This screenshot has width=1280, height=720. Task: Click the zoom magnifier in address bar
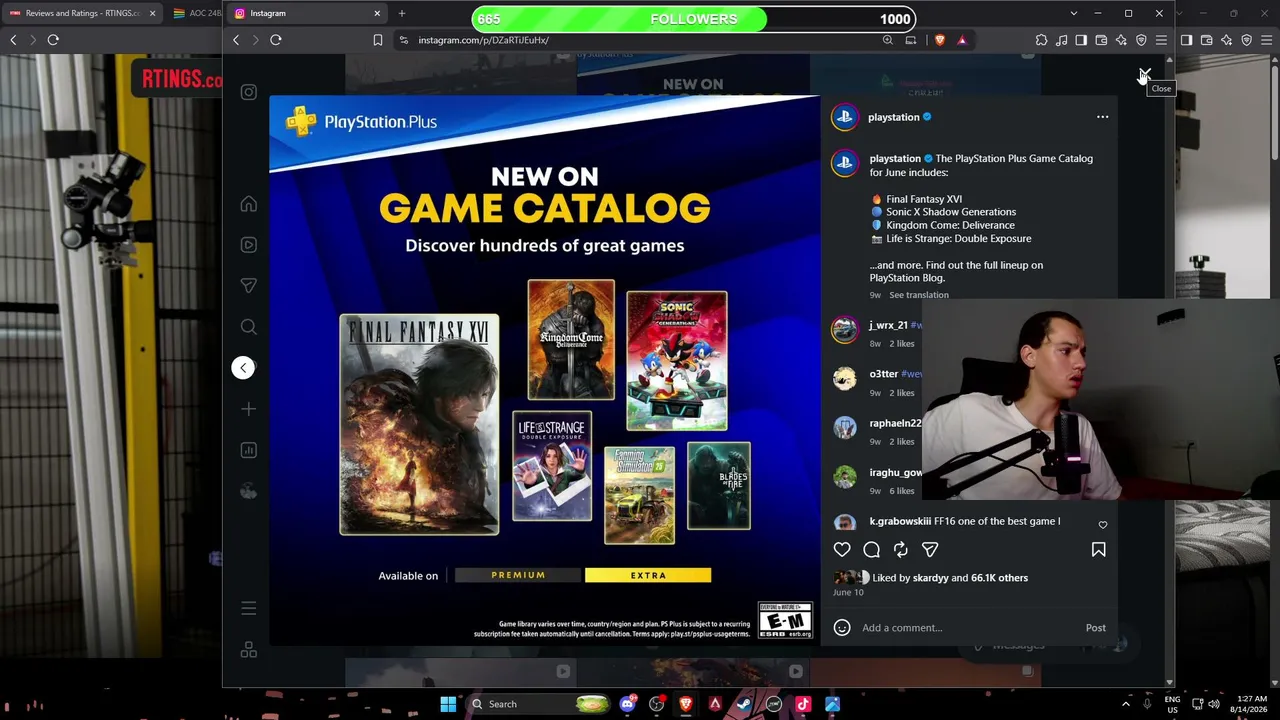[x=887, y=40]
